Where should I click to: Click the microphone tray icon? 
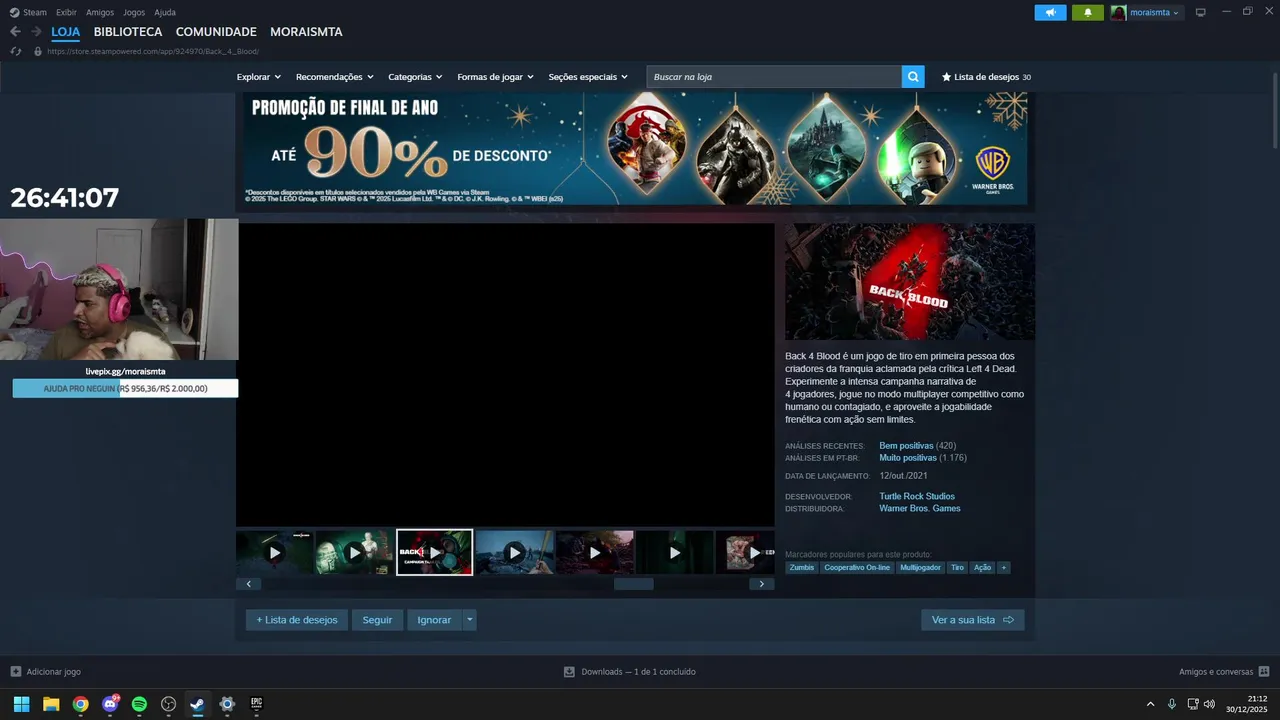(x=1172, y=704)
